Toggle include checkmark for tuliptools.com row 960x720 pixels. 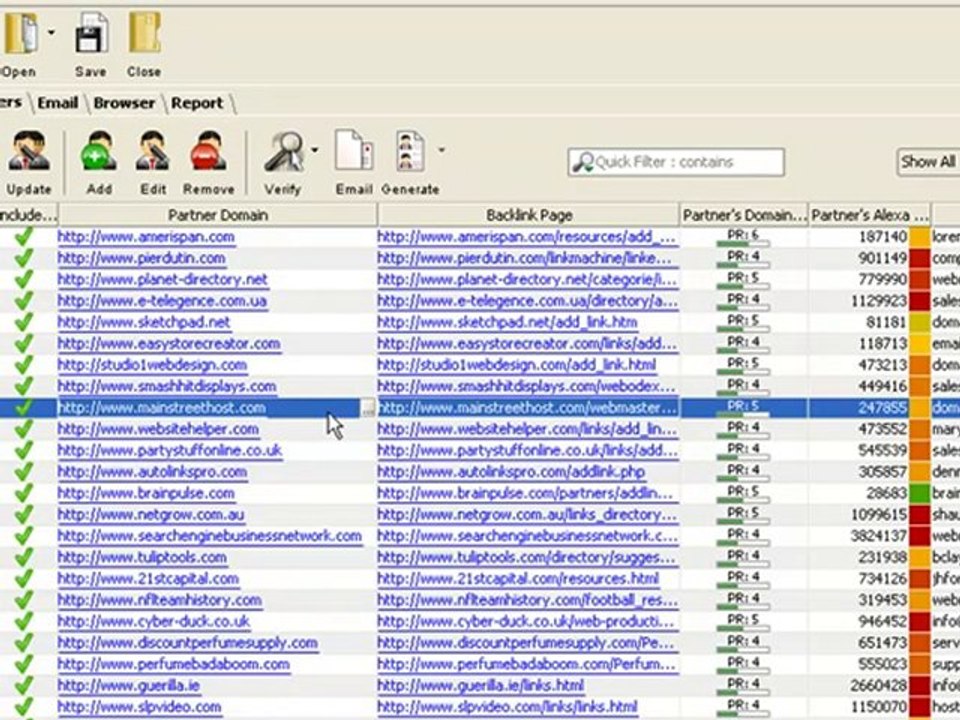pos(24,558)
